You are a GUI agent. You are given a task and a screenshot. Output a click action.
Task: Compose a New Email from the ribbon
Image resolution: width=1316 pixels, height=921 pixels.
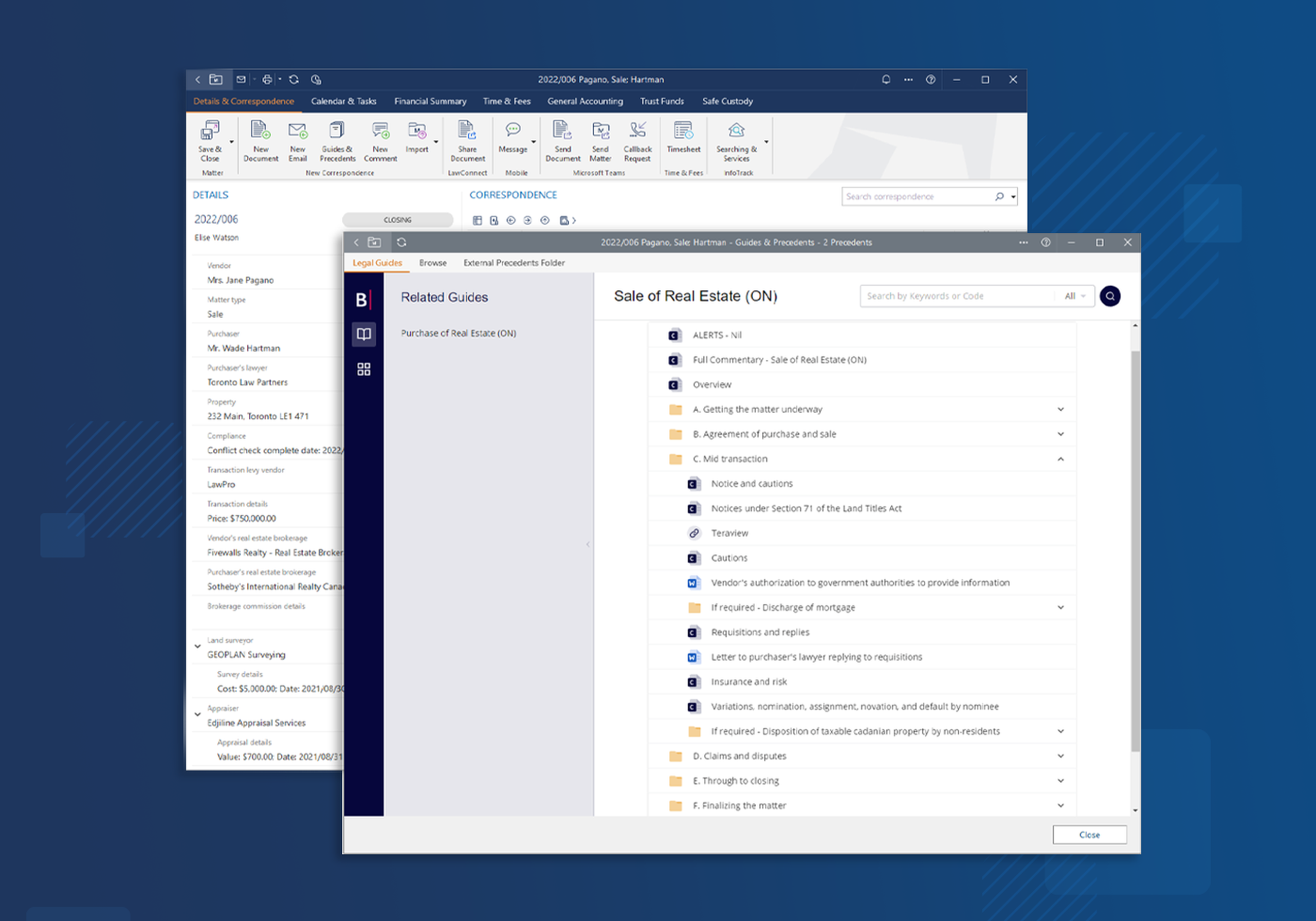tap(298, 141)
